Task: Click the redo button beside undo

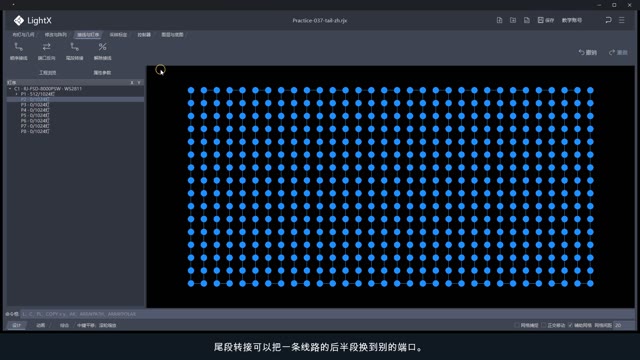Action: point(618,52)
